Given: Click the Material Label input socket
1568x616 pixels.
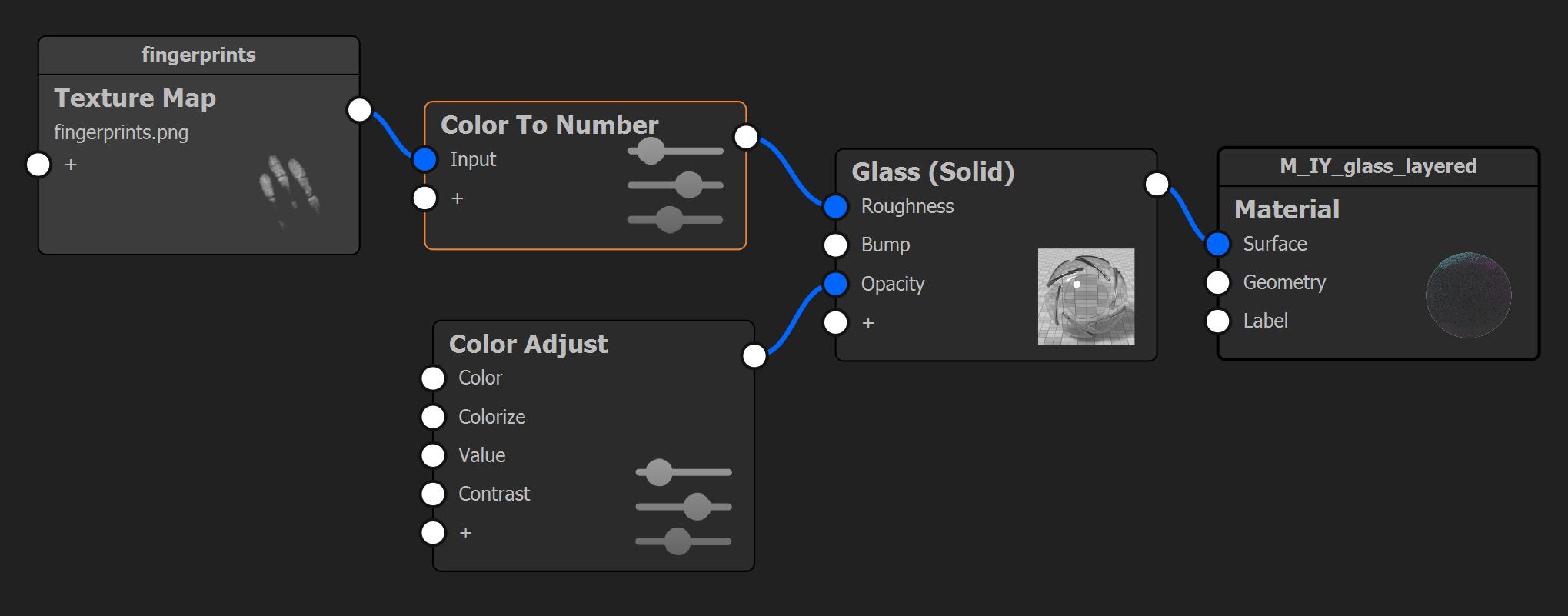Looking at the screenshot, I should coord(1217,321).
